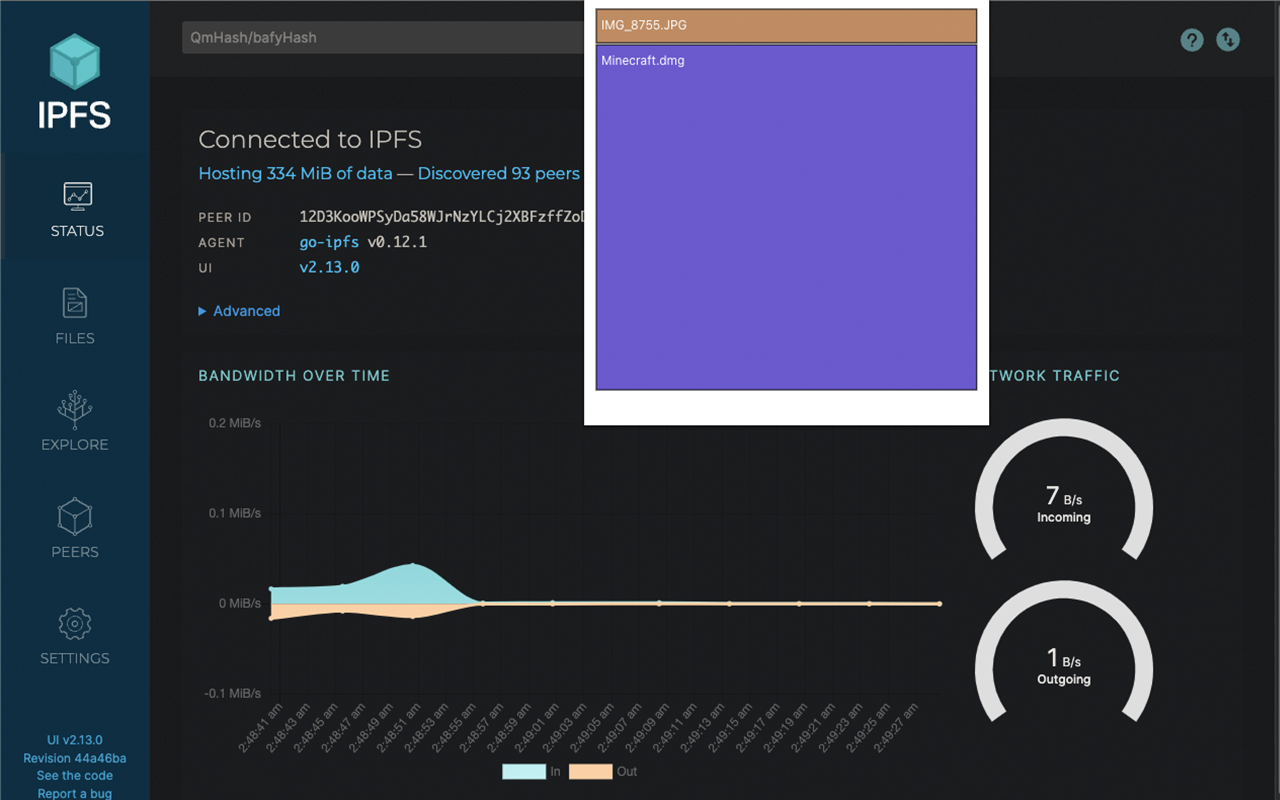Toggle visibility of the bandwidth chart In series
The width and height of the screenshot is (1280, 800).
tap(524, 771)
